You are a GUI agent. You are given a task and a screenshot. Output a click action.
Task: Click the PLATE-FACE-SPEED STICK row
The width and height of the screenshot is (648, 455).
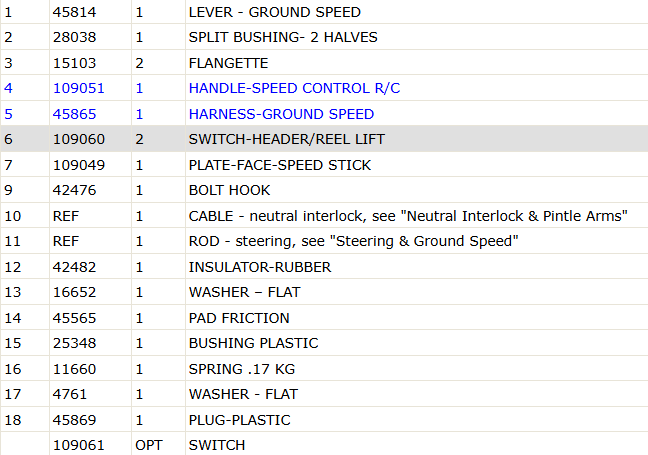coord(324,165)
